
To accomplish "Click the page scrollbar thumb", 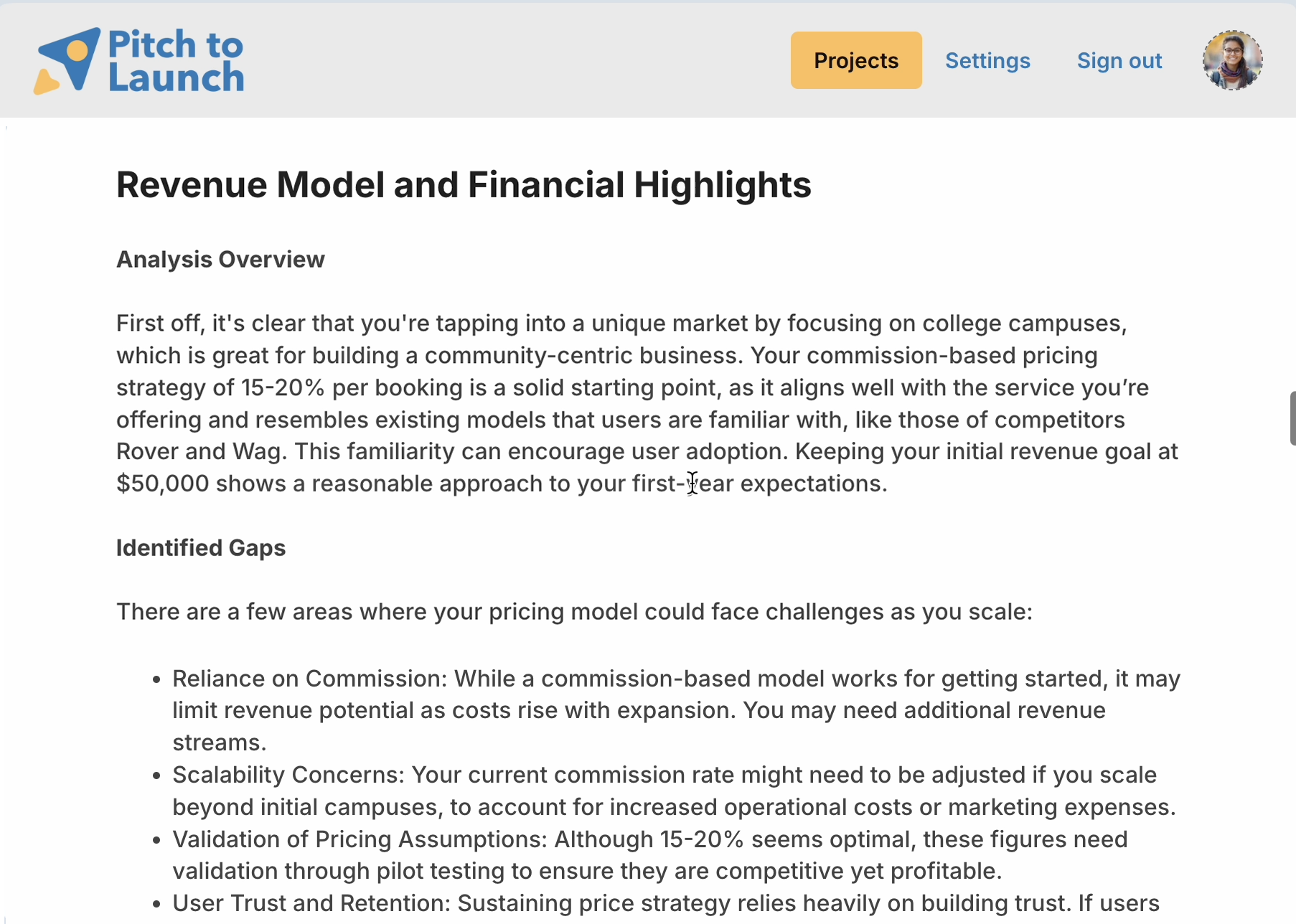I will point(1292,418).
